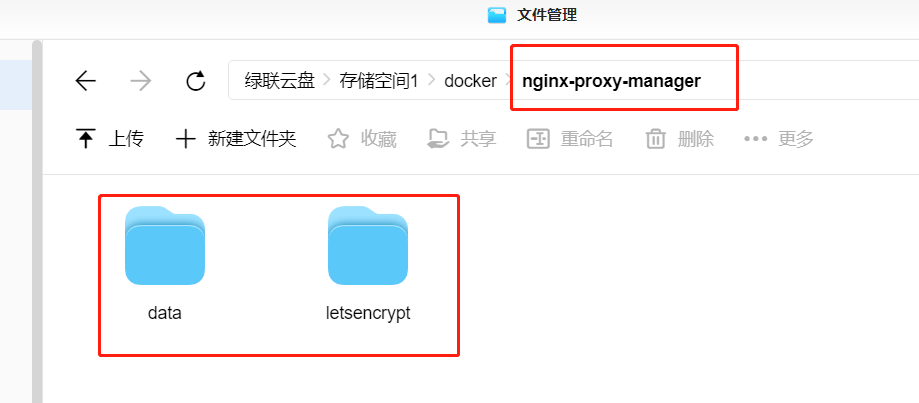Screen dimensions: 919x403
Task: Click the 收藏 star icon
Action: click(x=338, y=139)
